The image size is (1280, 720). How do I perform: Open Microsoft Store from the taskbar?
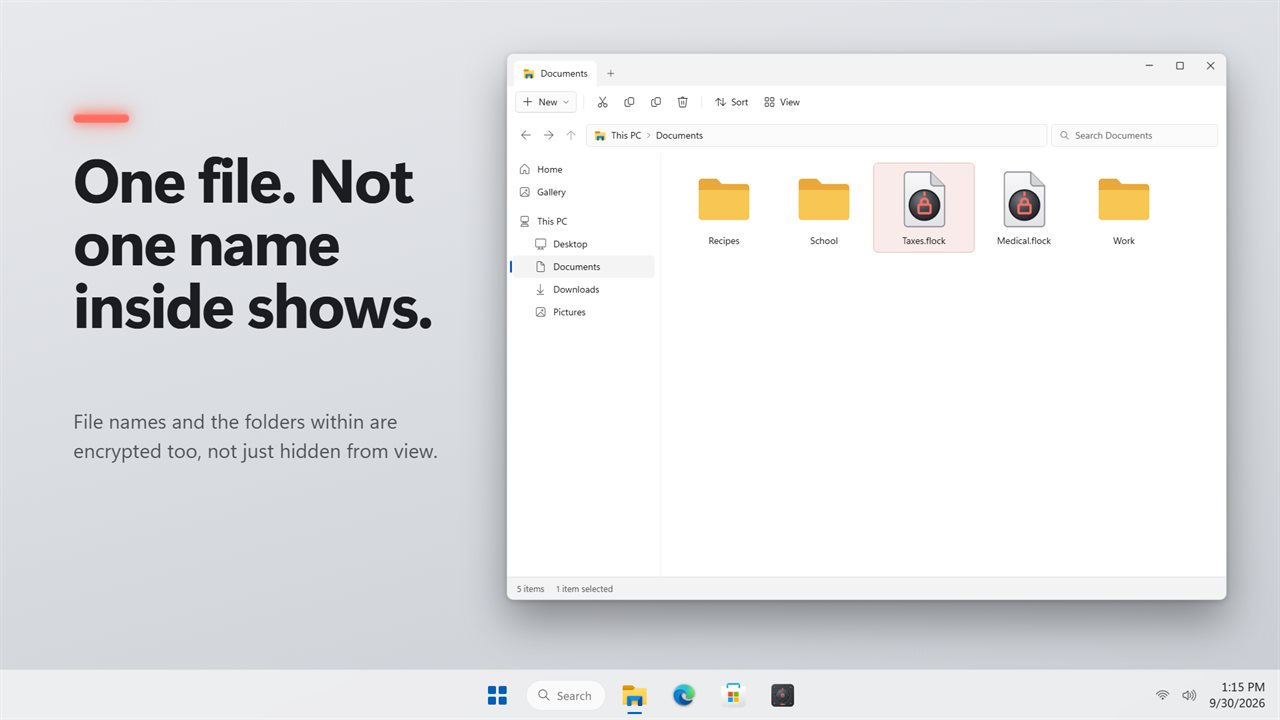coord(733,695)
